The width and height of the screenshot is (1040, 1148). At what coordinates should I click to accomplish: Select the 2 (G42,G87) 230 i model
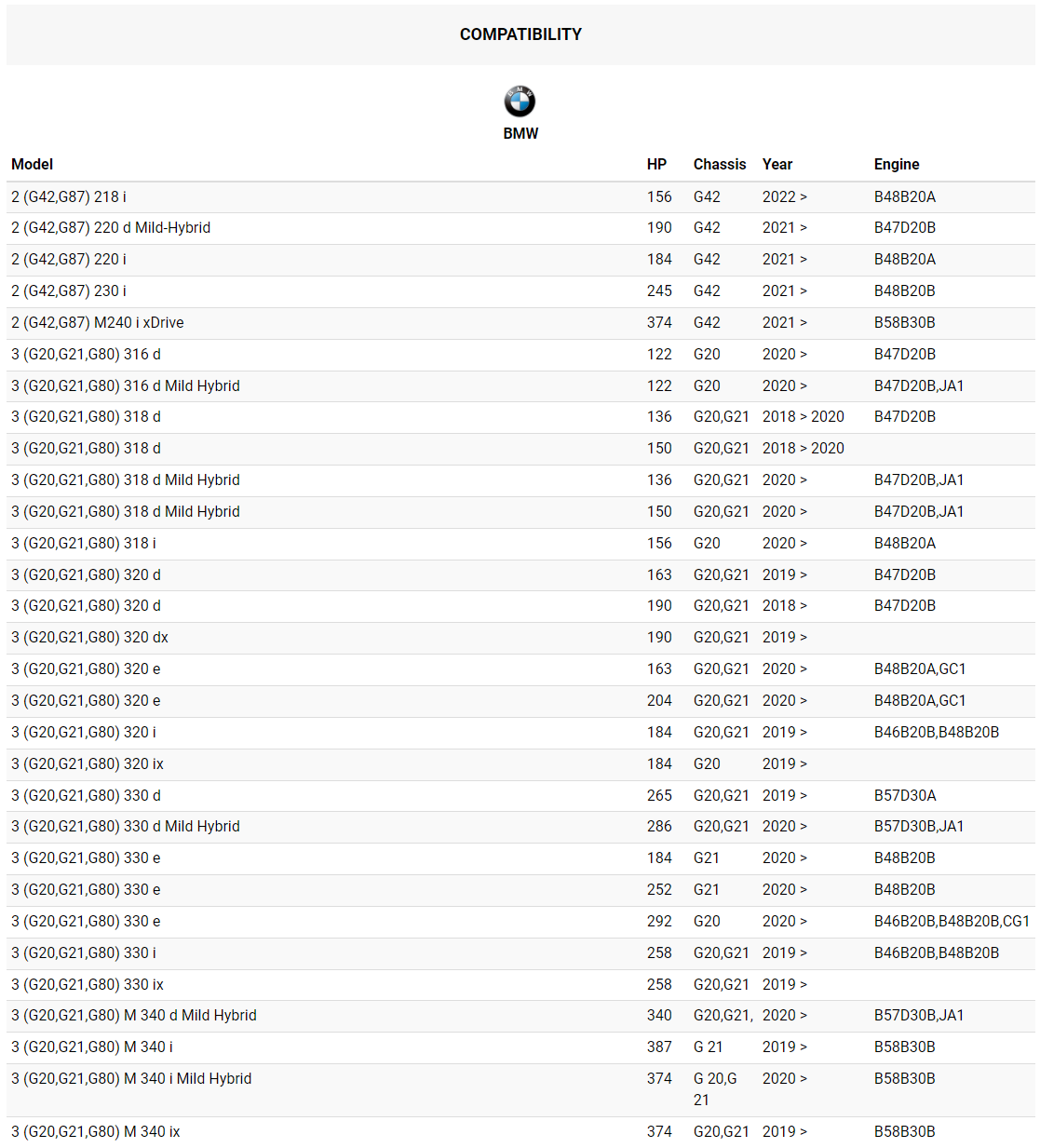click(69, 290)
